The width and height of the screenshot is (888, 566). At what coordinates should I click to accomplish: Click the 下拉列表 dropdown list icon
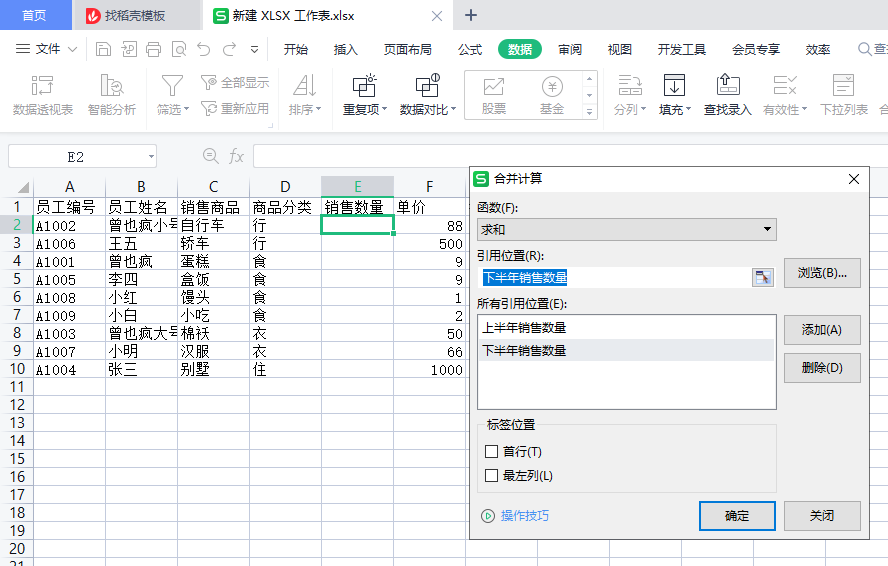point(843,86)
